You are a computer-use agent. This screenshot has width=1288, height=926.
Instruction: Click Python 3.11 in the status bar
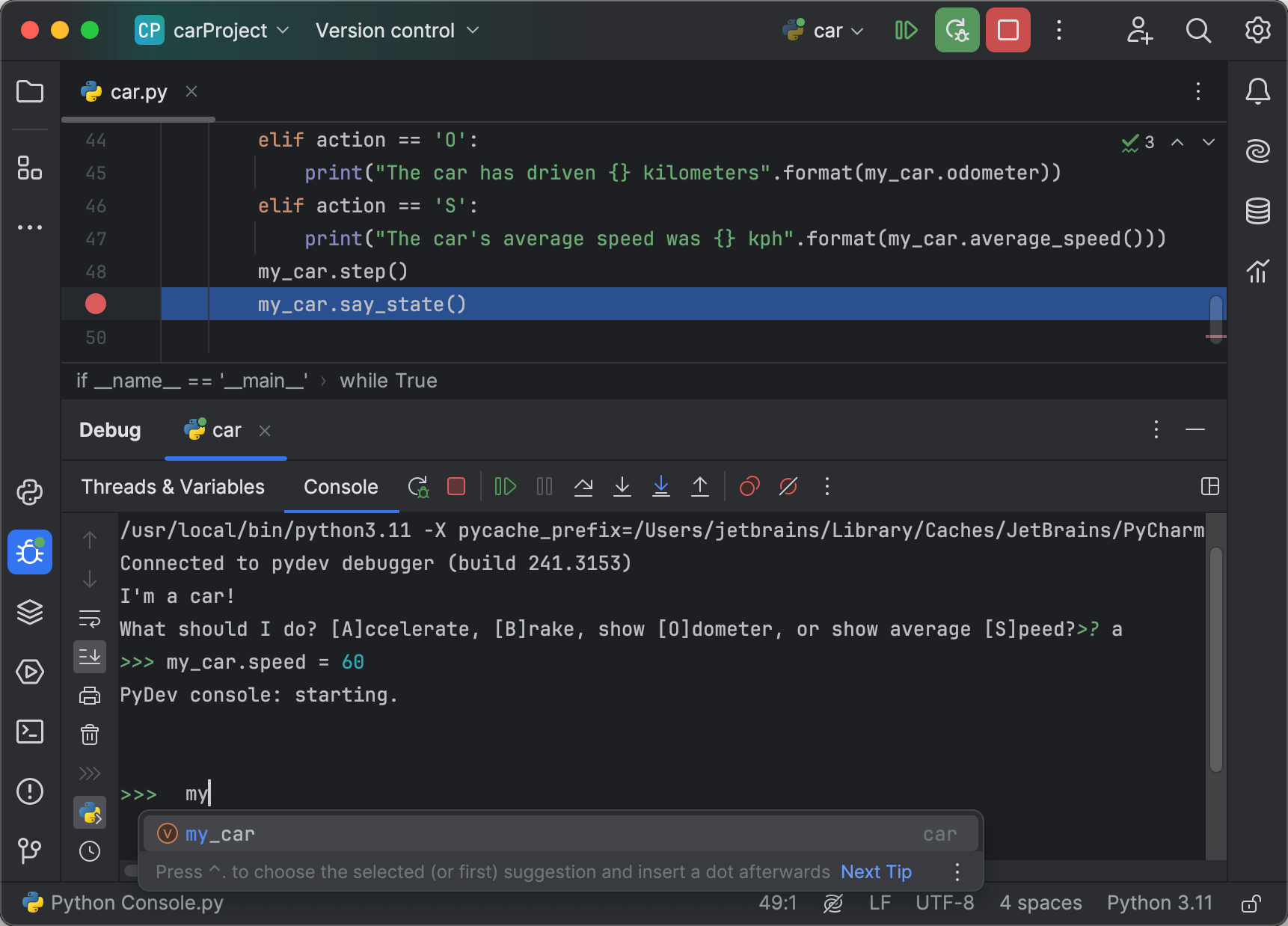point(1159,903)
